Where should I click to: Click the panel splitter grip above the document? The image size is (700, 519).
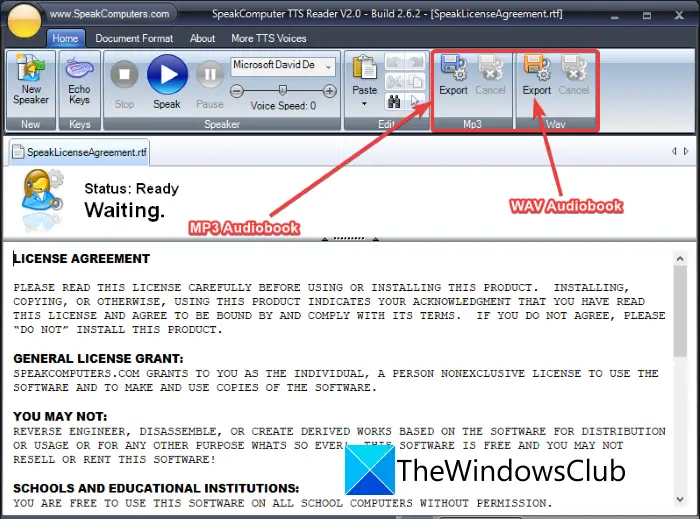pyautogui.click(x=350, y=239)
